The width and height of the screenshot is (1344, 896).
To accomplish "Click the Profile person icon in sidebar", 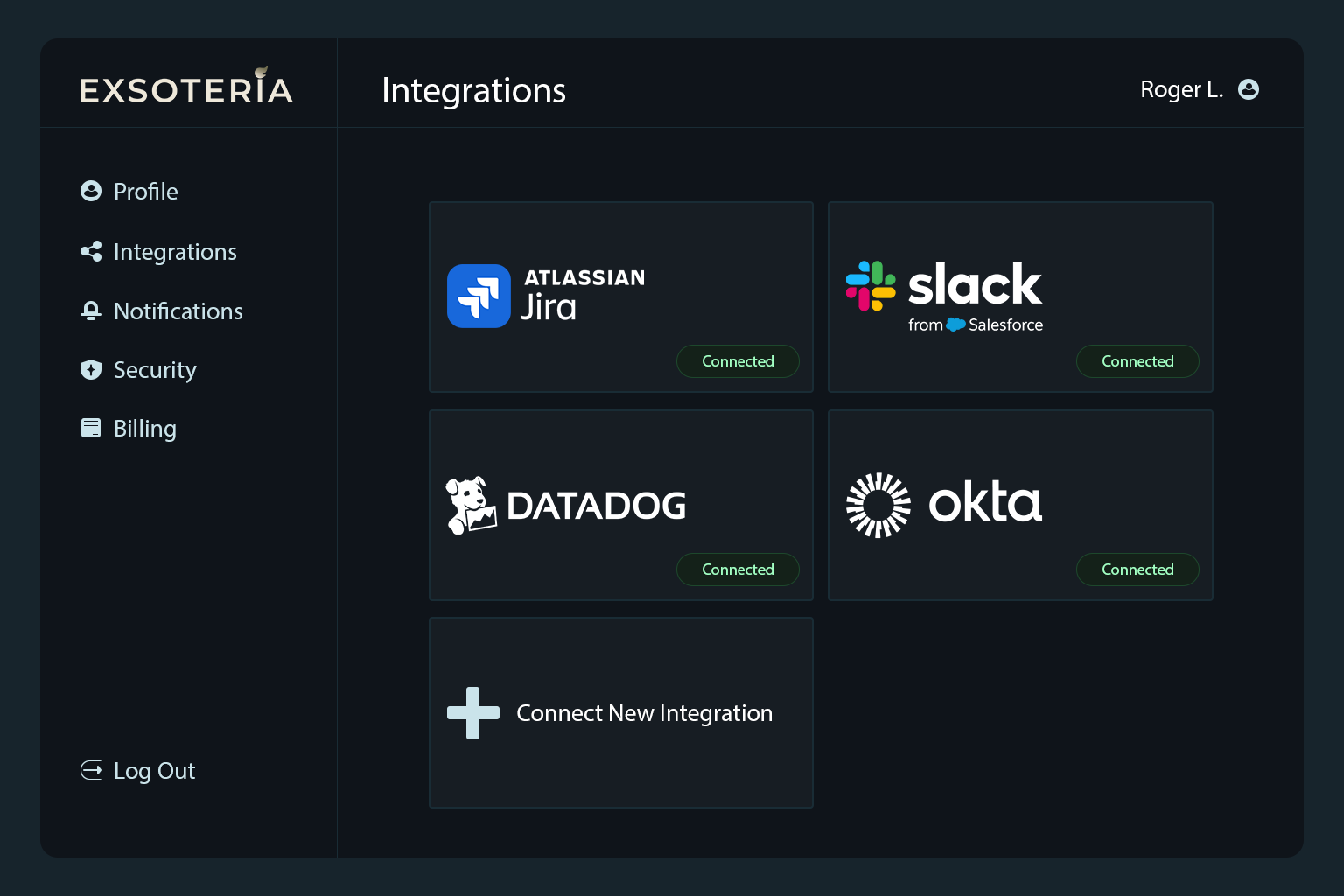I will pos(91,191).
